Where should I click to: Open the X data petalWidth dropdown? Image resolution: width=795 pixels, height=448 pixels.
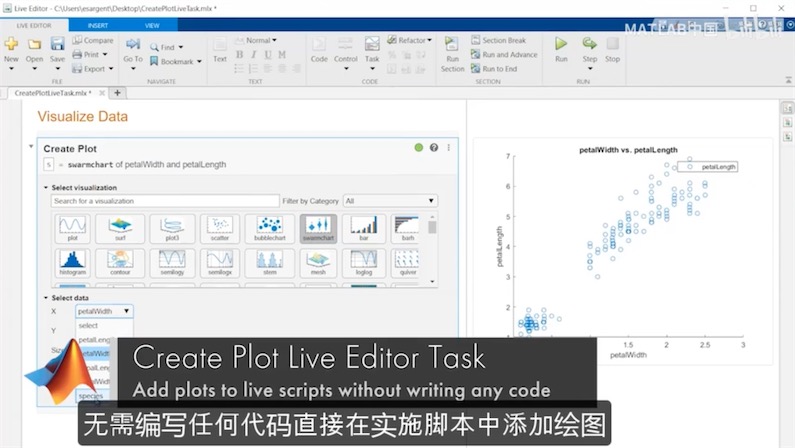pos(104,311)
